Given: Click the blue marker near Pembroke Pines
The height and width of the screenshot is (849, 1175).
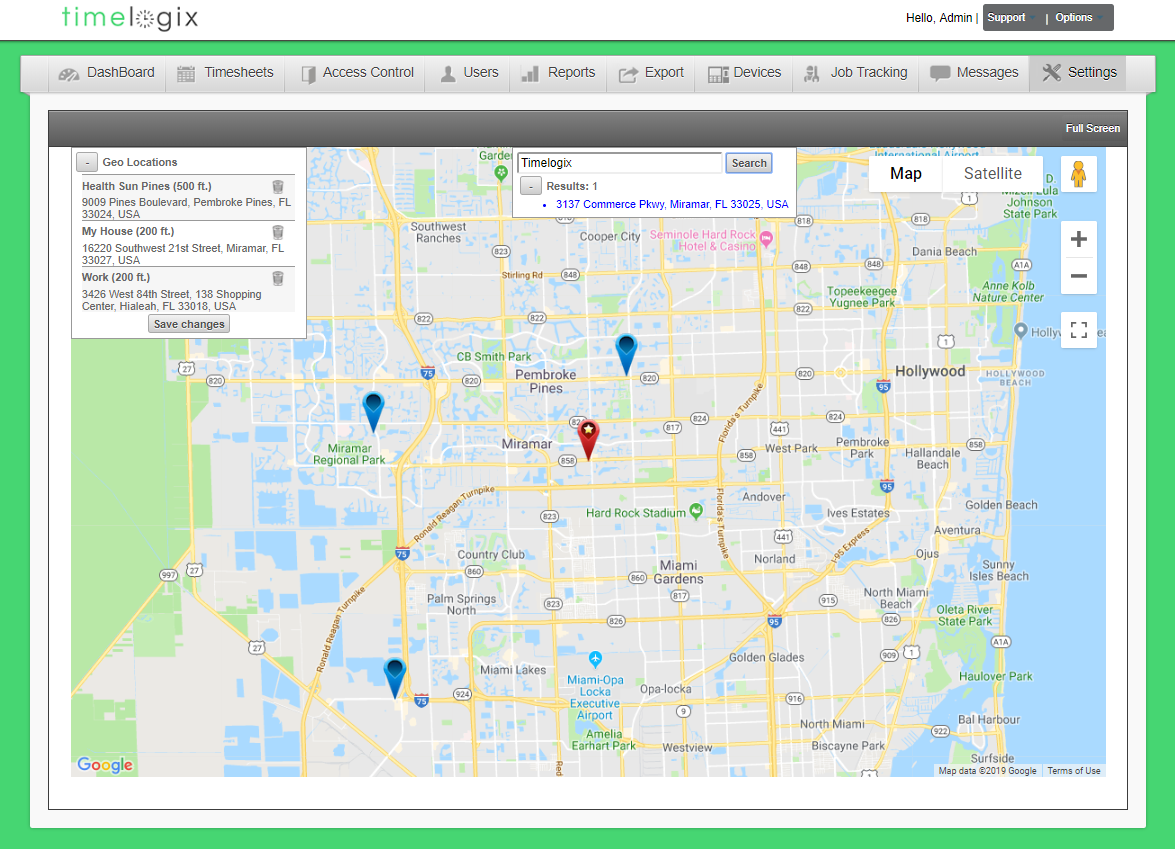Looking at the screenshot, I should click(626, 354).
